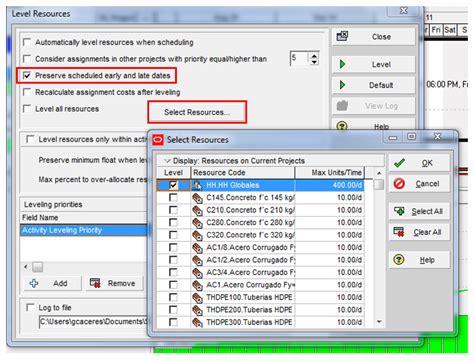Click Cancel in Select Resources dialog
The width and height of the screenshot is (474, 360).
tap(419, 184)
